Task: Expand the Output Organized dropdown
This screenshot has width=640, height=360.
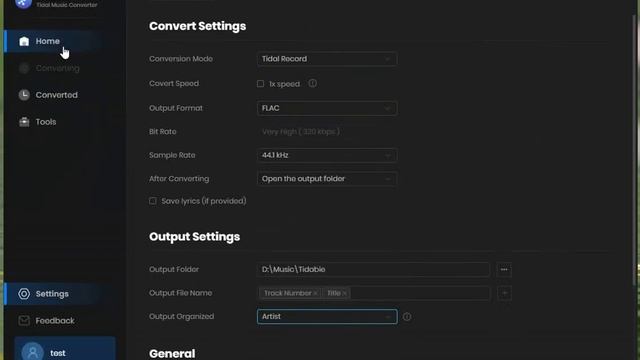Action: [327, 316]
